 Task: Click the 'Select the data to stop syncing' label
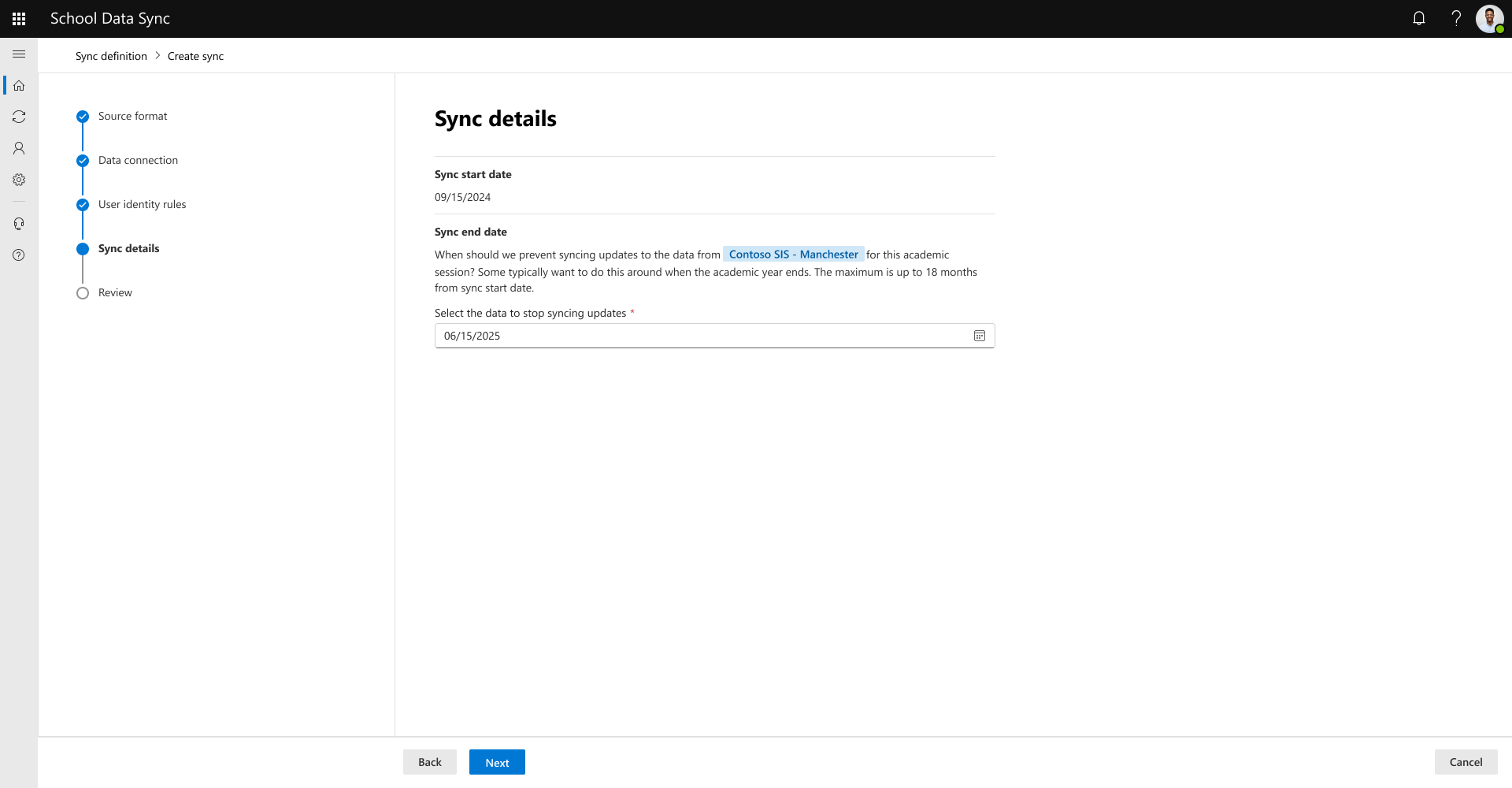tap(530, 313)
